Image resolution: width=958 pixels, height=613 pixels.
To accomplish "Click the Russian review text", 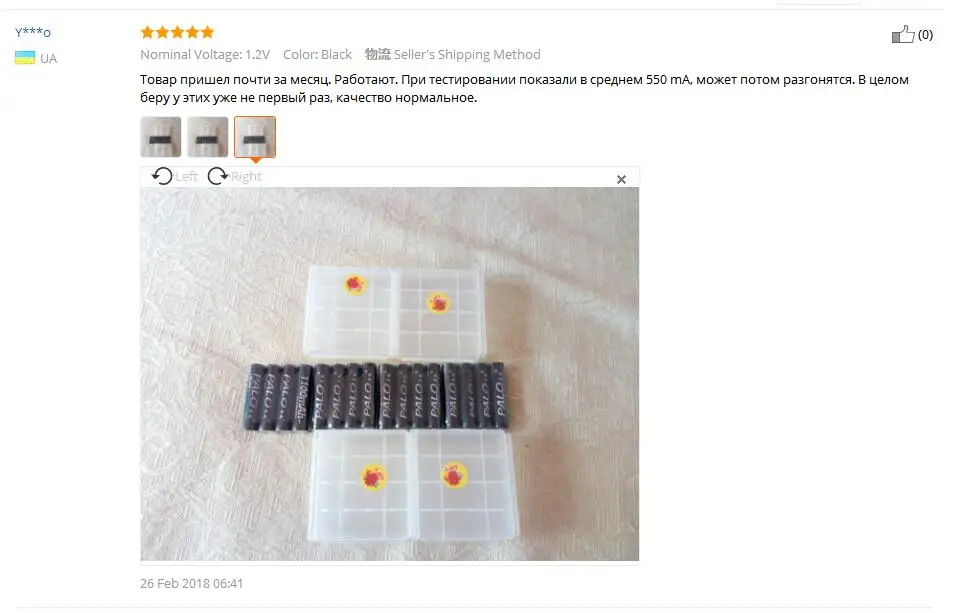I will tap(524, 89).
